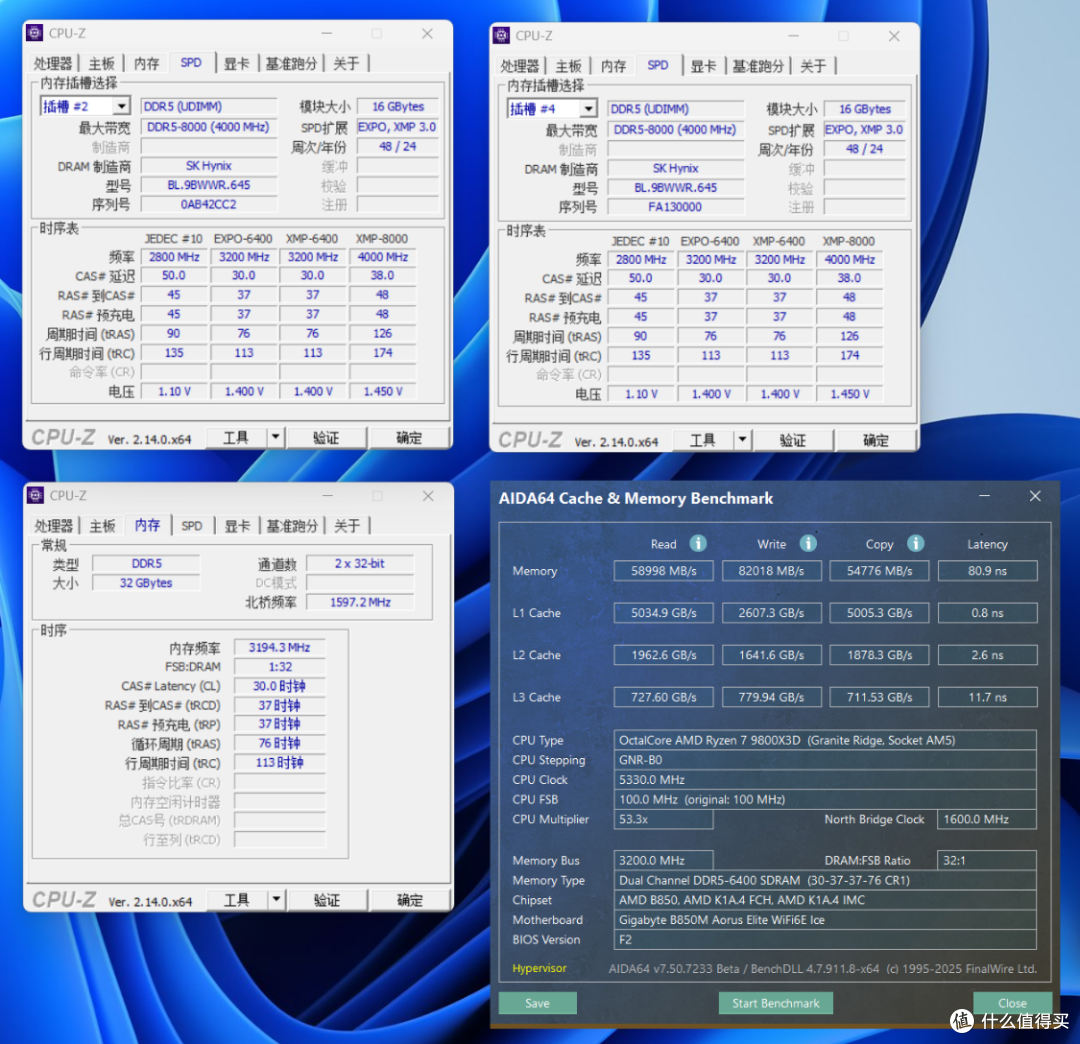Expand 工具 dropdown arrow in slot #4 window
1080x1044 pixels.
[742, 440]
